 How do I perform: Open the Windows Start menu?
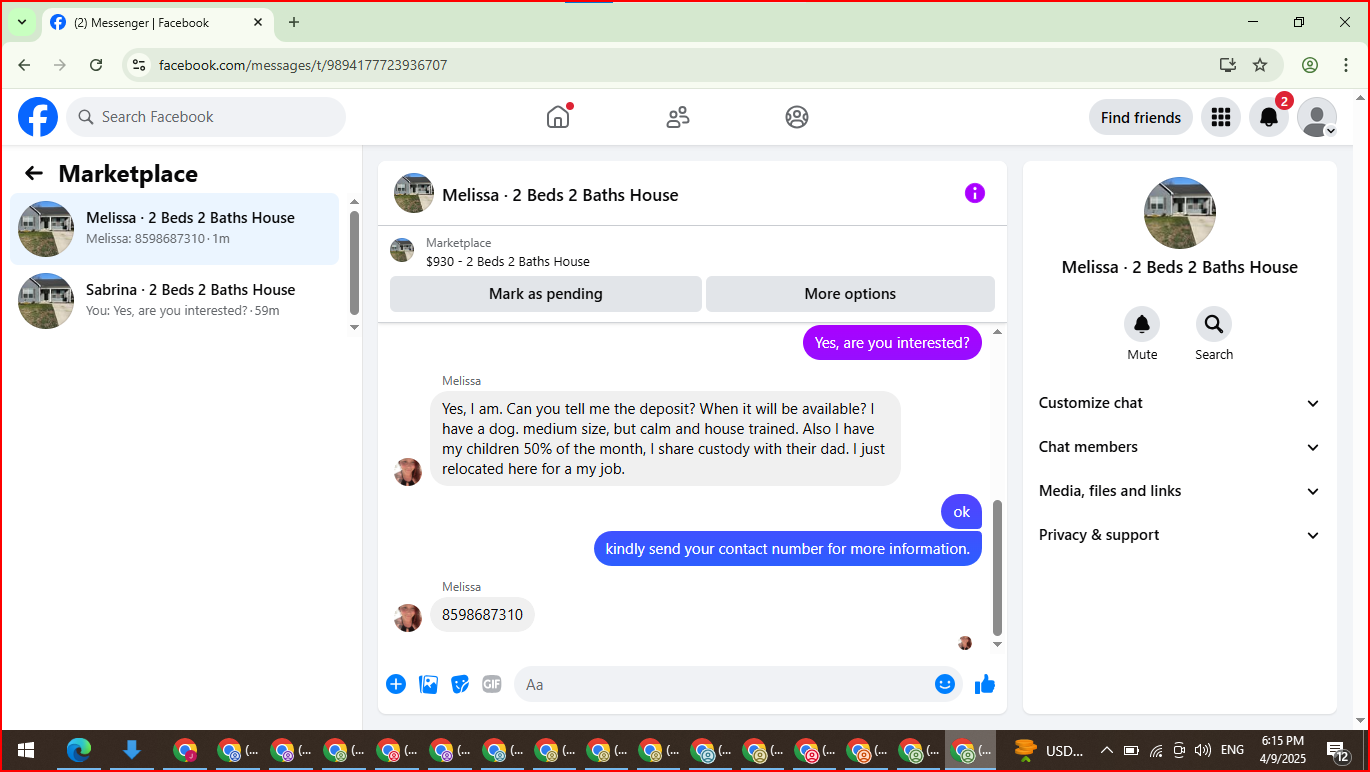click(x=26, y=750)
